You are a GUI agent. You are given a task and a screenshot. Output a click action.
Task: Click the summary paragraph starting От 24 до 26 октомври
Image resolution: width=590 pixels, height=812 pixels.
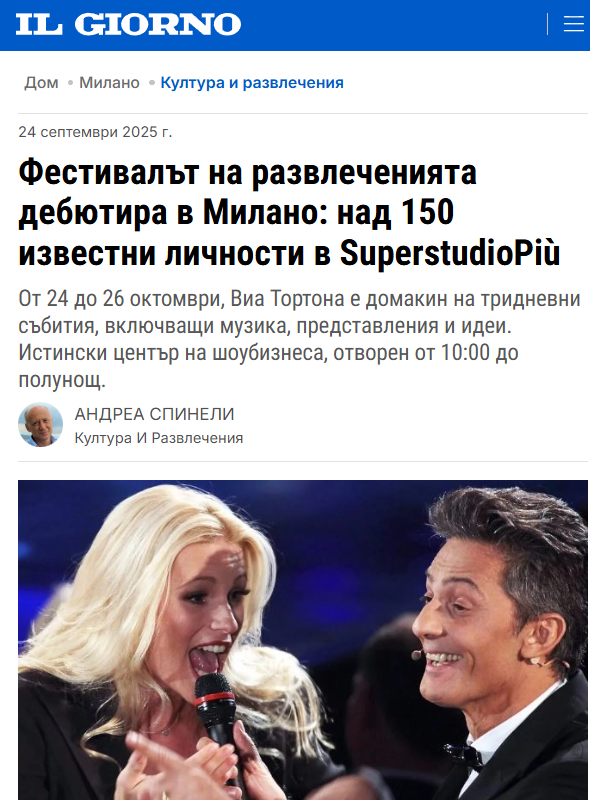click(299, 339)
